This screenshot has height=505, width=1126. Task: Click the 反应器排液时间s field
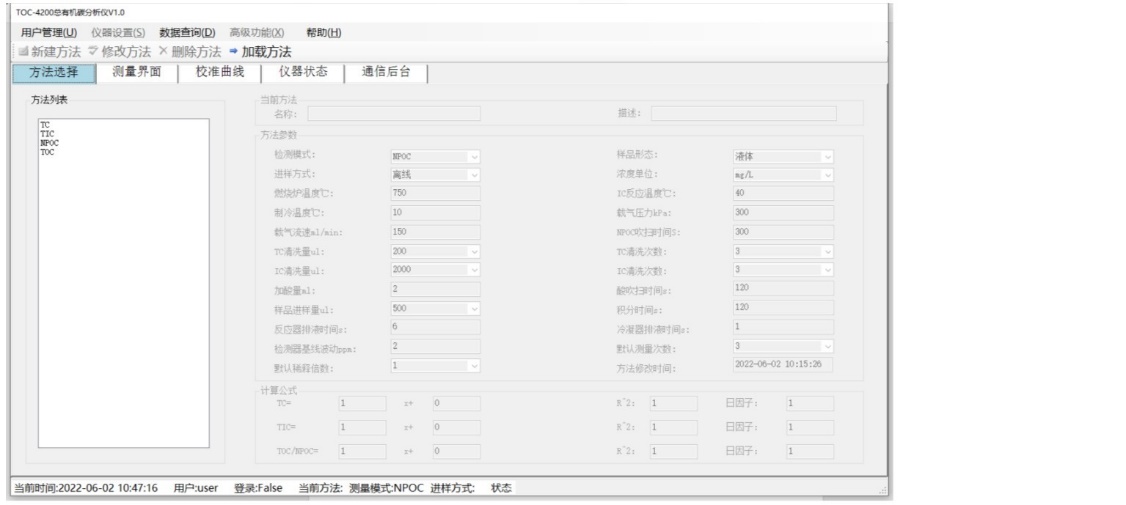435,327
